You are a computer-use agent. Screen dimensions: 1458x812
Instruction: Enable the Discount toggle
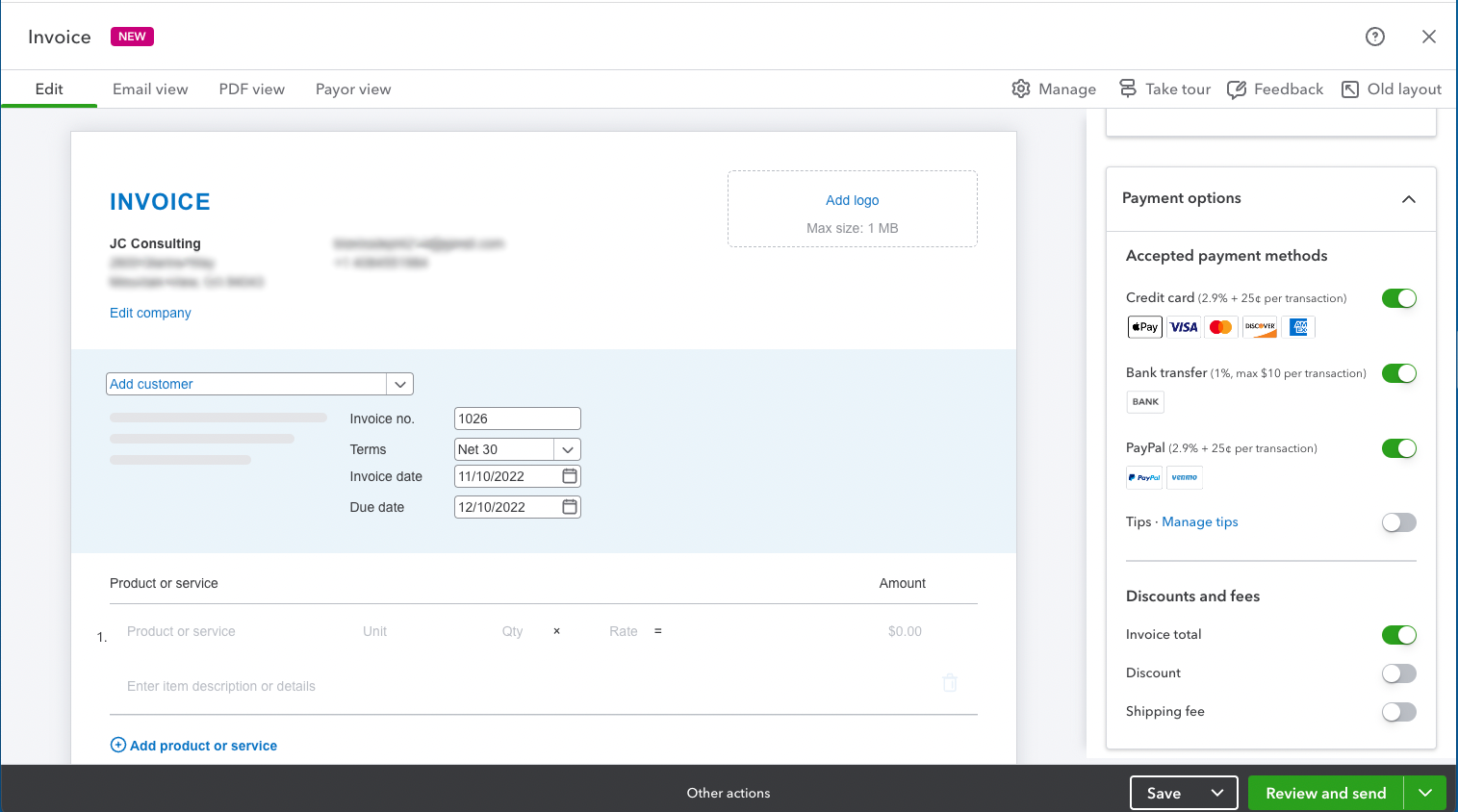coord(1398,672)
